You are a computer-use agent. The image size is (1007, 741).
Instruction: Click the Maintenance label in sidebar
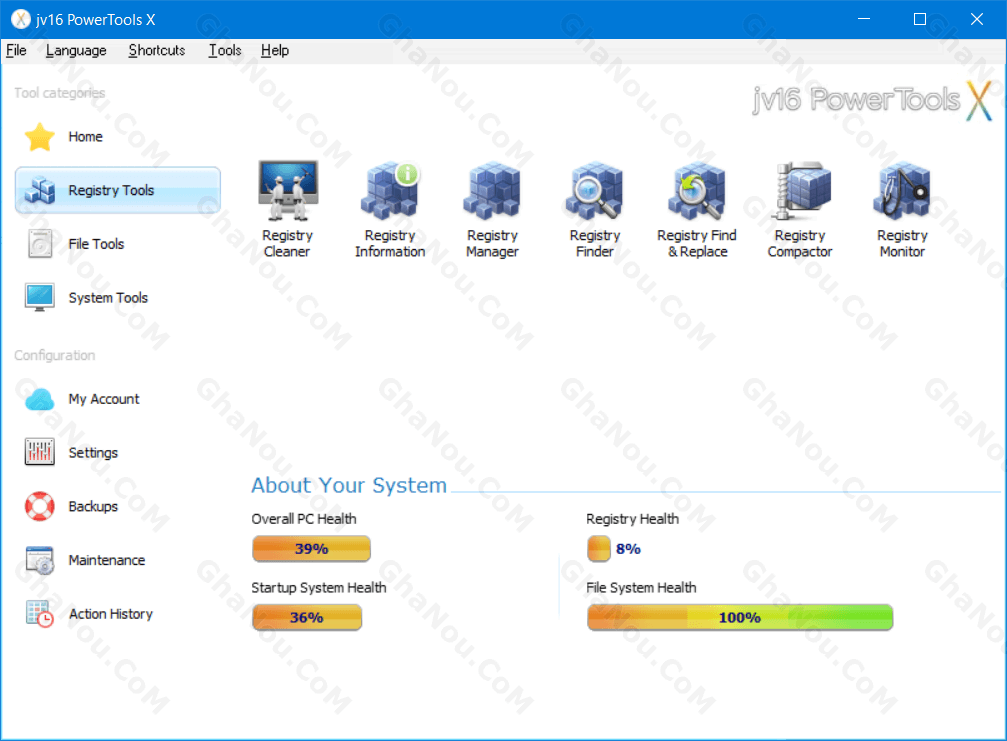[107, 561]
